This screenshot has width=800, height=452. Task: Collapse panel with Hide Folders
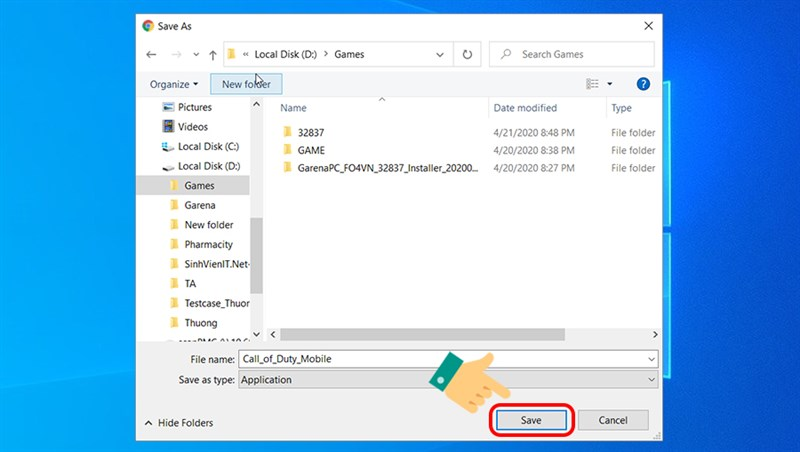coord(179,423)
